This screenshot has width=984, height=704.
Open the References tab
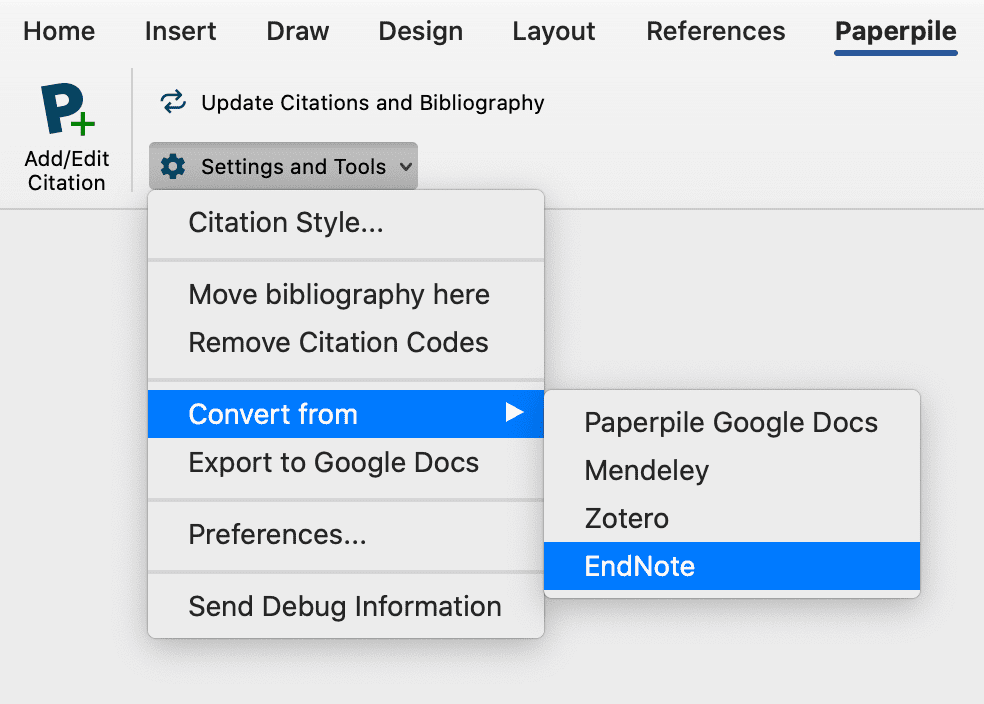coord(716,32)
